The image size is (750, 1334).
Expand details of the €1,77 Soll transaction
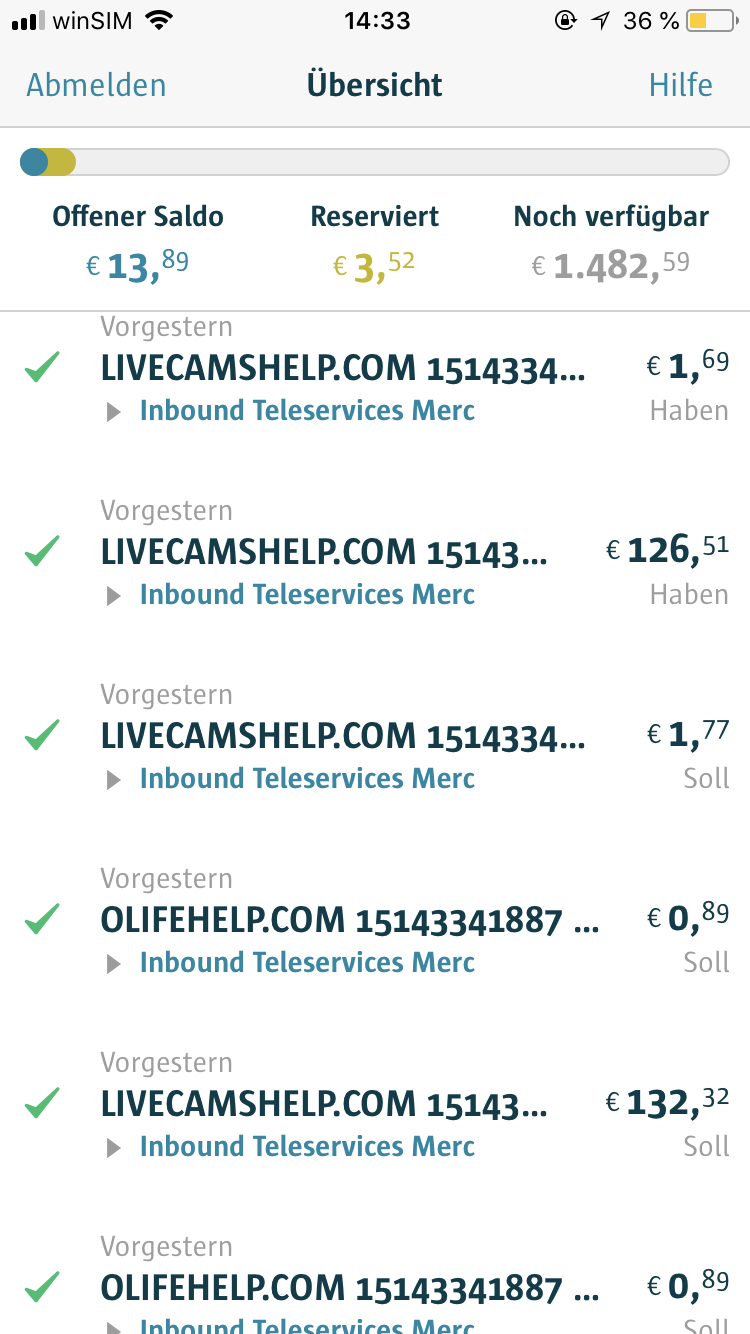click(115, 780)
